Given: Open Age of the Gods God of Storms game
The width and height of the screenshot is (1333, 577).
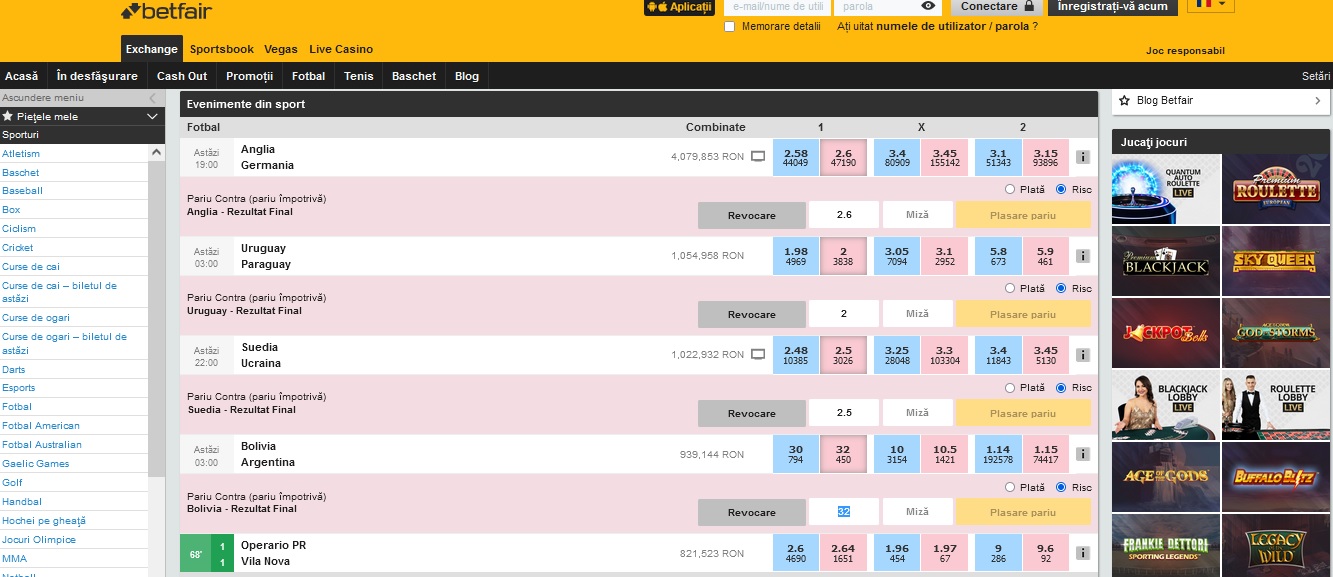Looking at the screenshot, I should [x=1276, y=333].
